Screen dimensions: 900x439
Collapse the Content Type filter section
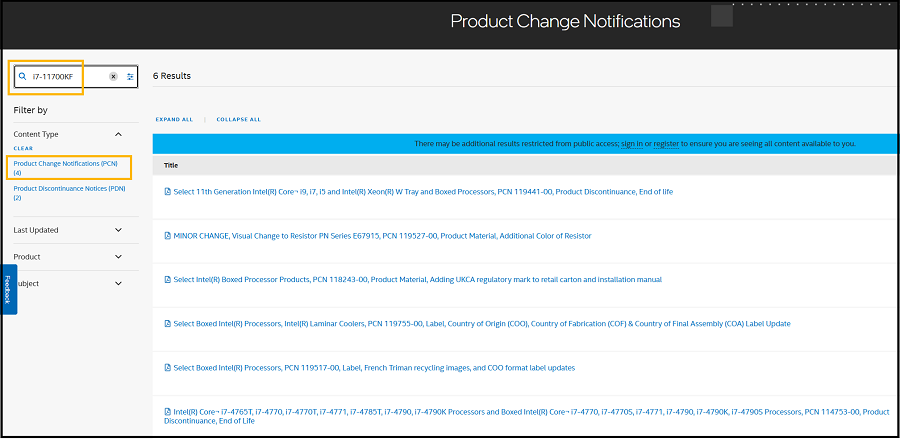tap(118, 134)
